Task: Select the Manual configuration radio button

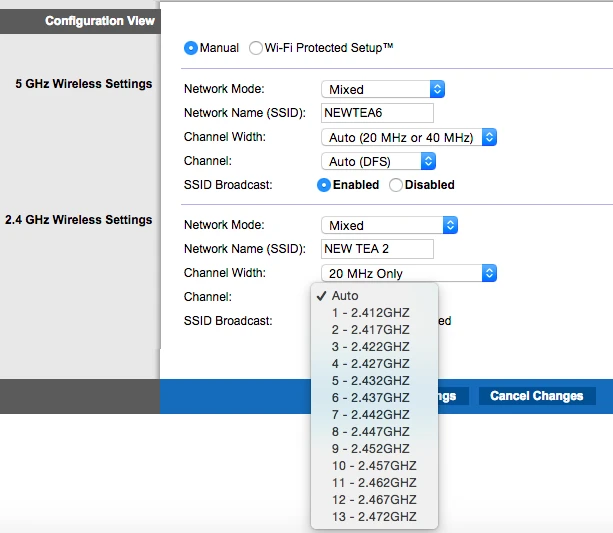Action: coord(191,47)
